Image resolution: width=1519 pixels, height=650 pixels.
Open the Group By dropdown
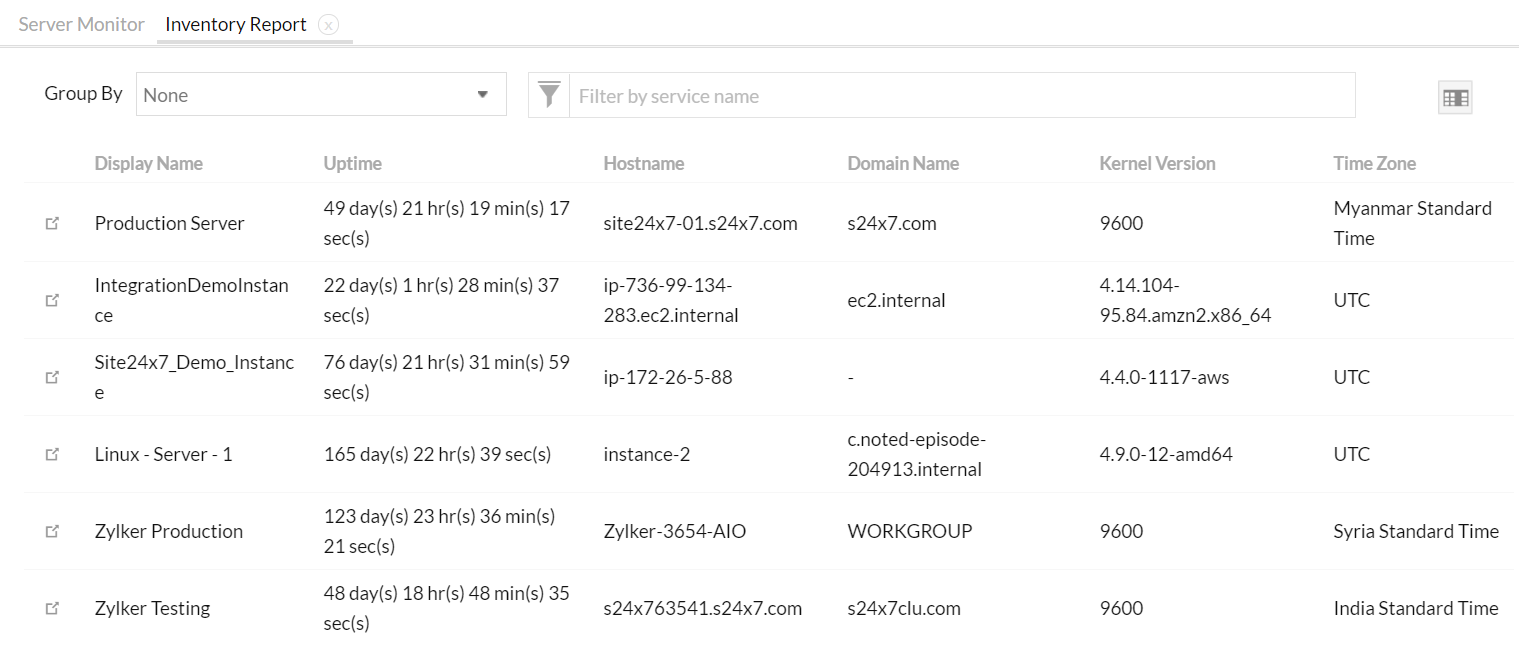pyautogui.click(x=320, y=93)
